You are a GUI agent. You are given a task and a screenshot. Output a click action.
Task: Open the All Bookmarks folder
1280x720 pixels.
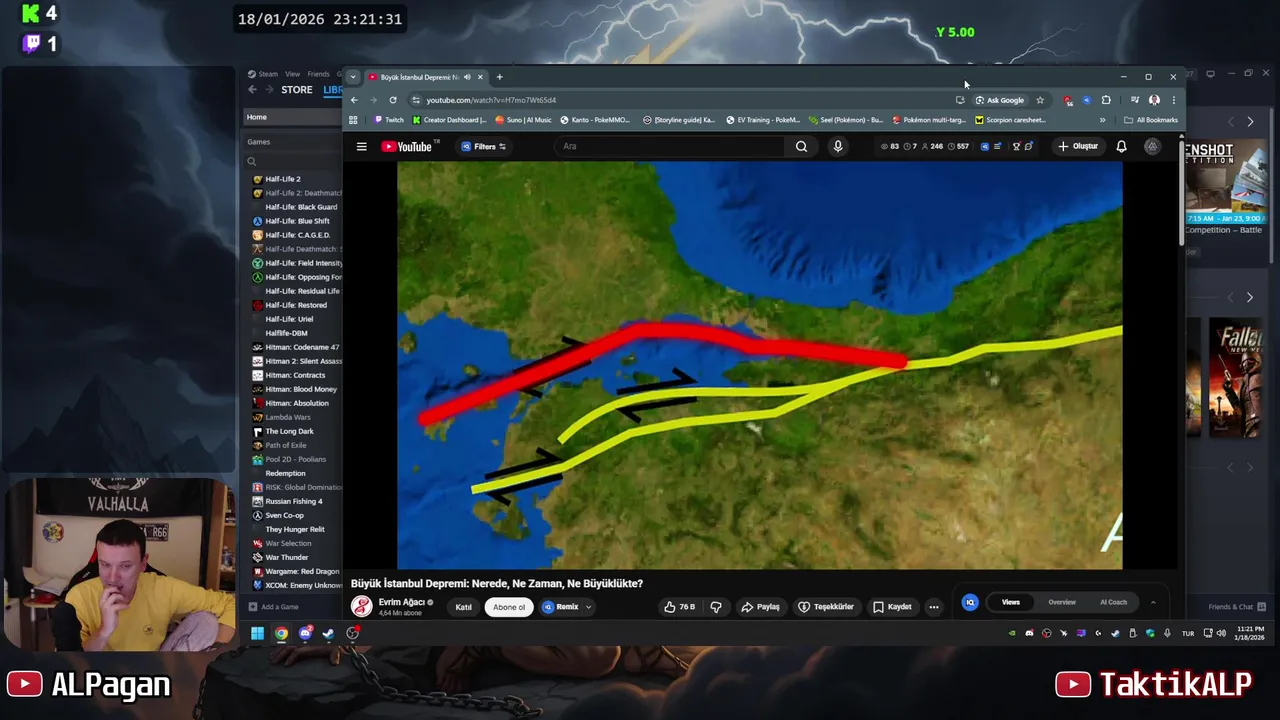[x=1151, y=120]
